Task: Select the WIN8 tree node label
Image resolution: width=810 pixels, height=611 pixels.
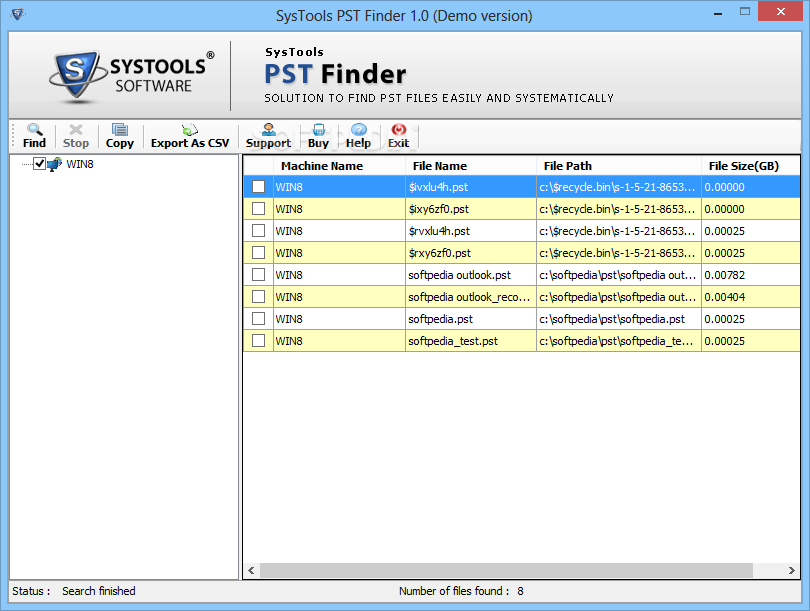Action: click(80, 164)
